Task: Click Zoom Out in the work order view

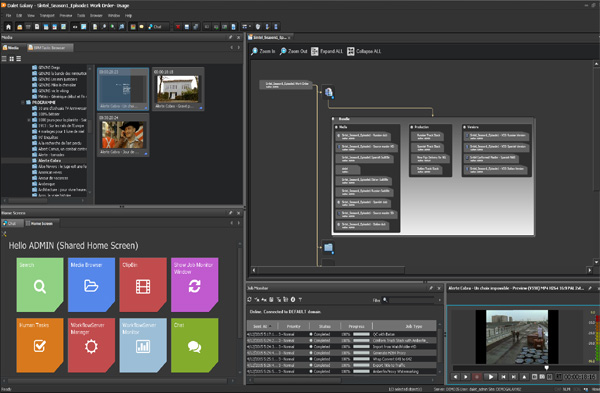Action: (x=293, y=51)
